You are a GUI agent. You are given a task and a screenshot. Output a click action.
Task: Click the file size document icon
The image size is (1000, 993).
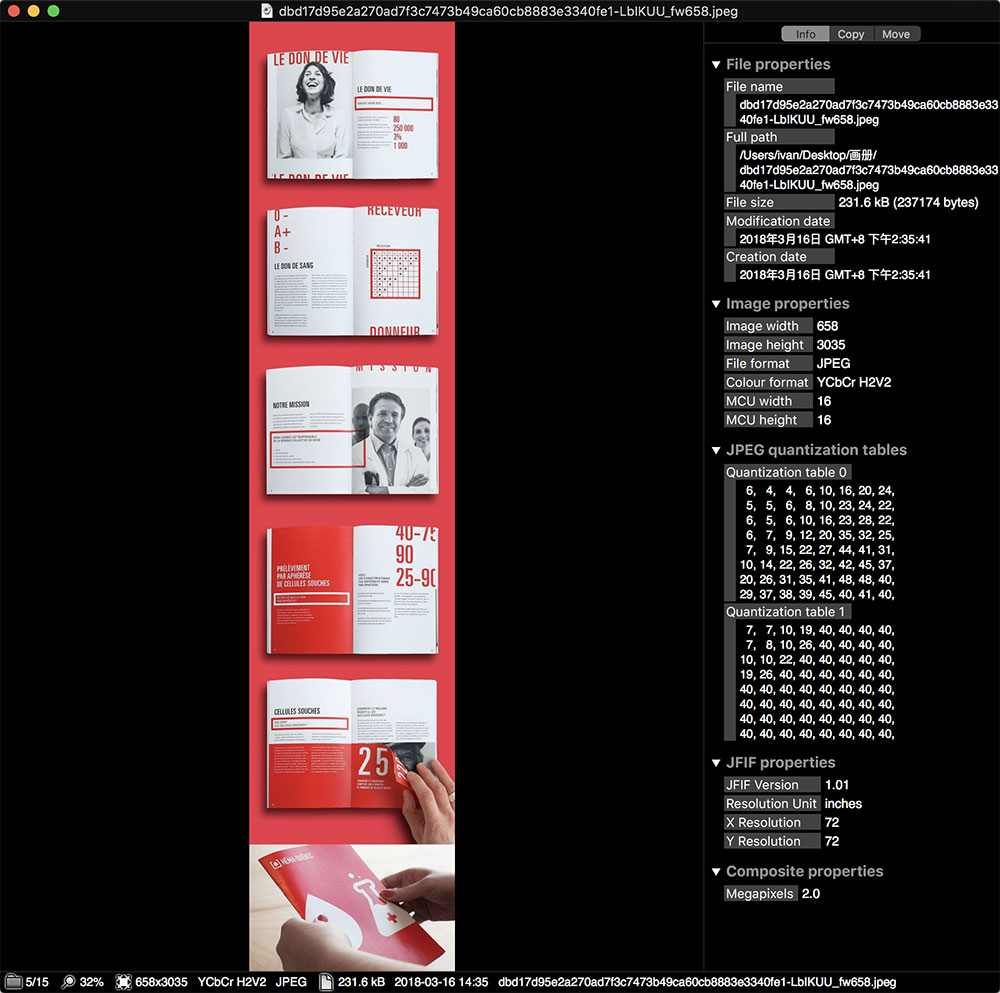coord(326,982)
